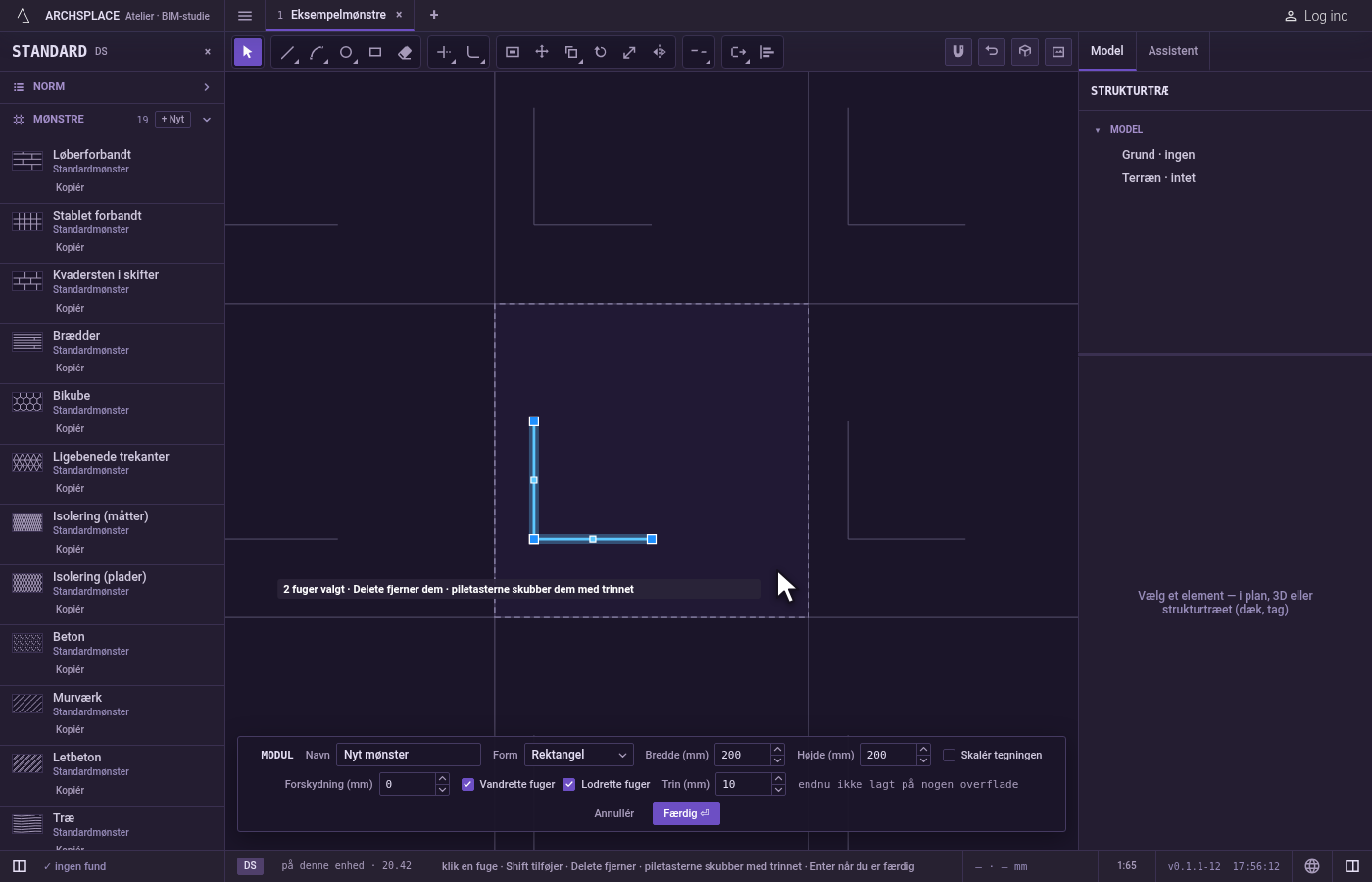
Task: Toggle Skalér tegningen checkbox
Action: 949,755
